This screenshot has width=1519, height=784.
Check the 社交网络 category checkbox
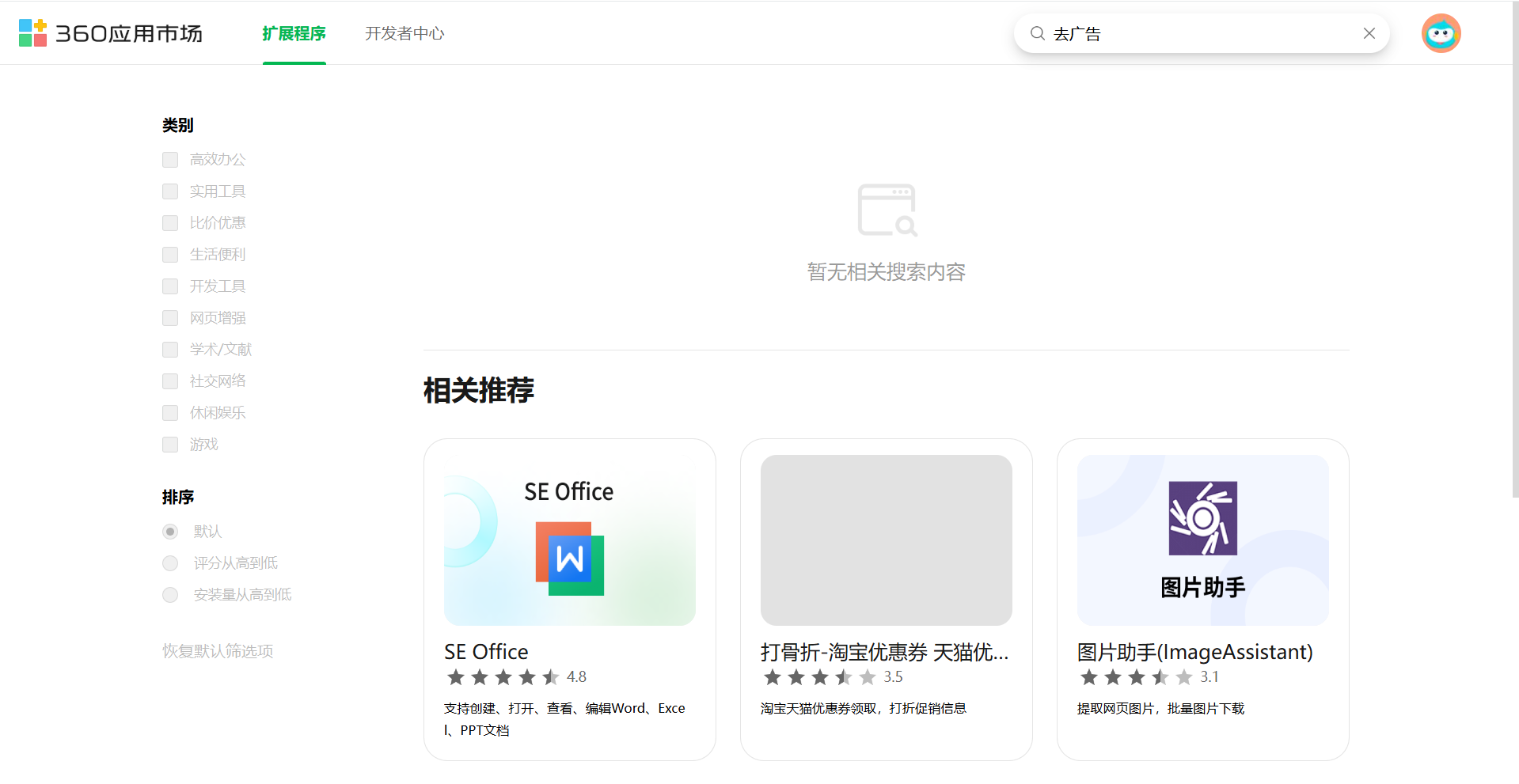170,381
